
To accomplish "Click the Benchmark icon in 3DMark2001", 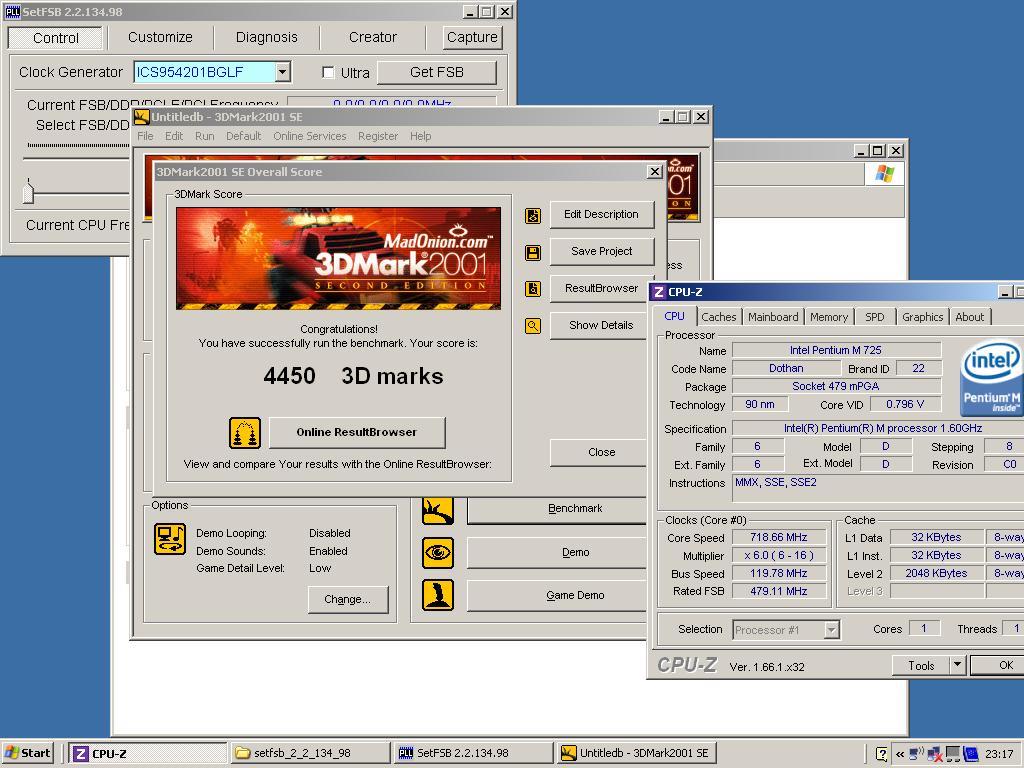I will (x=438, y=510).
